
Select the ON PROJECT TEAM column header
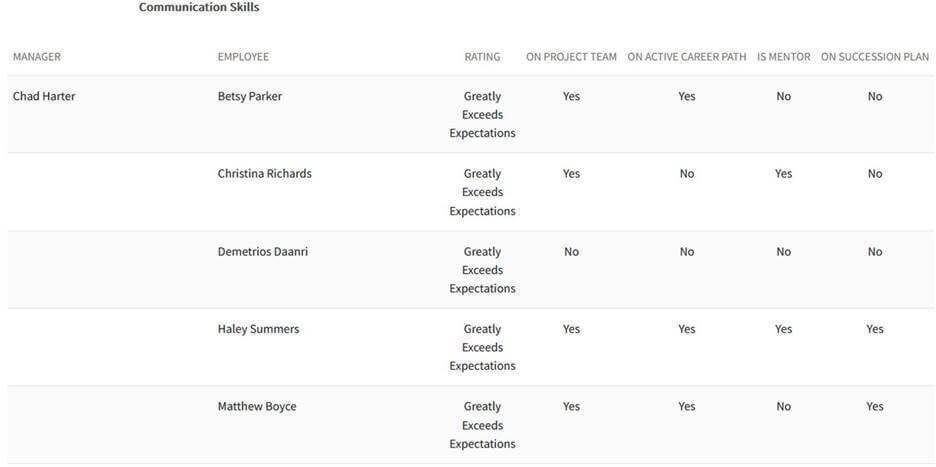pyautogui.click(x=571, y=57)
